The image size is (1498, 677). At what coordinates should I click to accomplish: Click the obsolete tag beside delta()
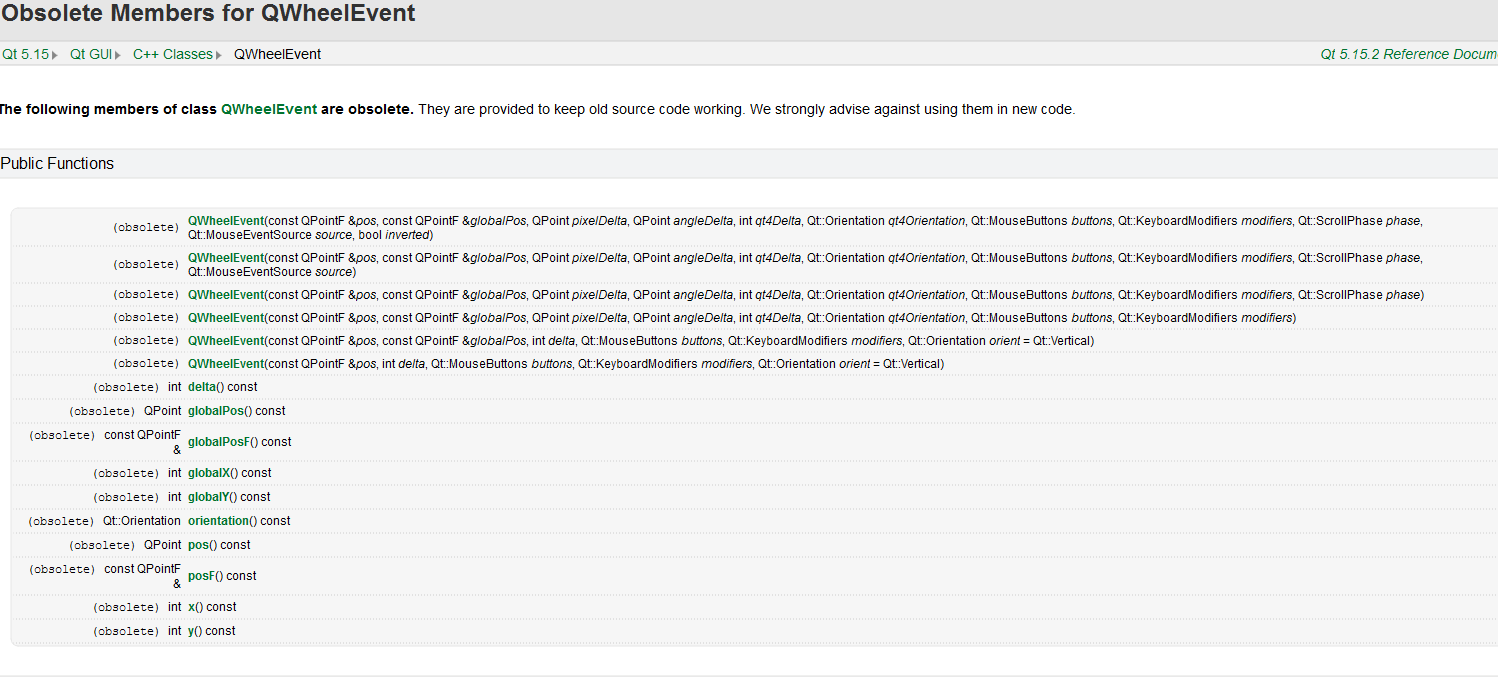[x=126, y=387]
